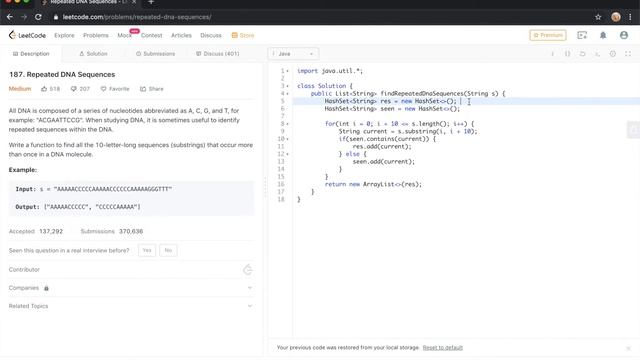The image size is (640, 360).
Task: Click the Premium button
Action: pyautogui.click(x=548, y=35)
